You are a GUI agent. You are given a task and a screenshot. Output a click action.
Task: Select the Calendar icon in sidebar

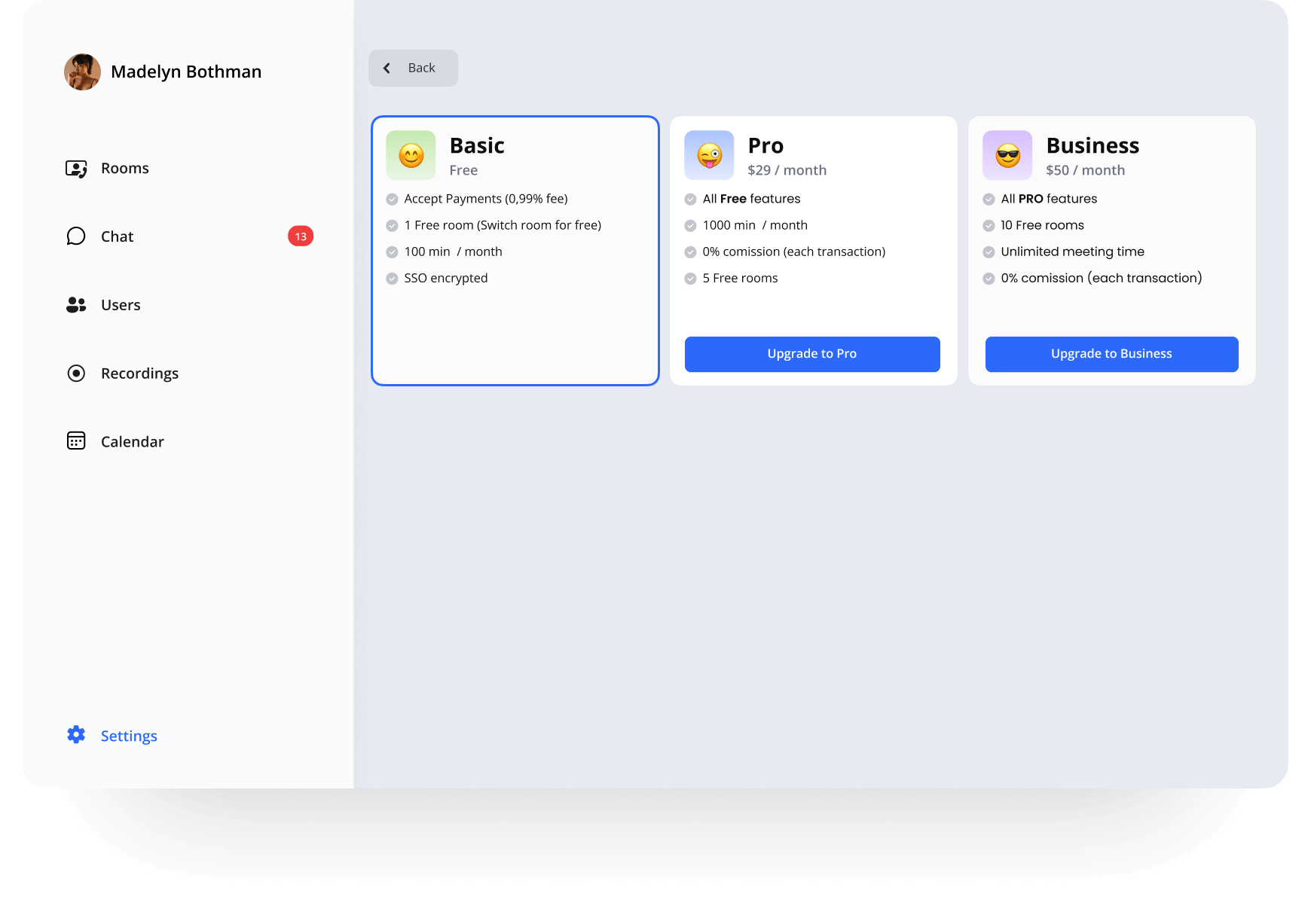[76, 441]
